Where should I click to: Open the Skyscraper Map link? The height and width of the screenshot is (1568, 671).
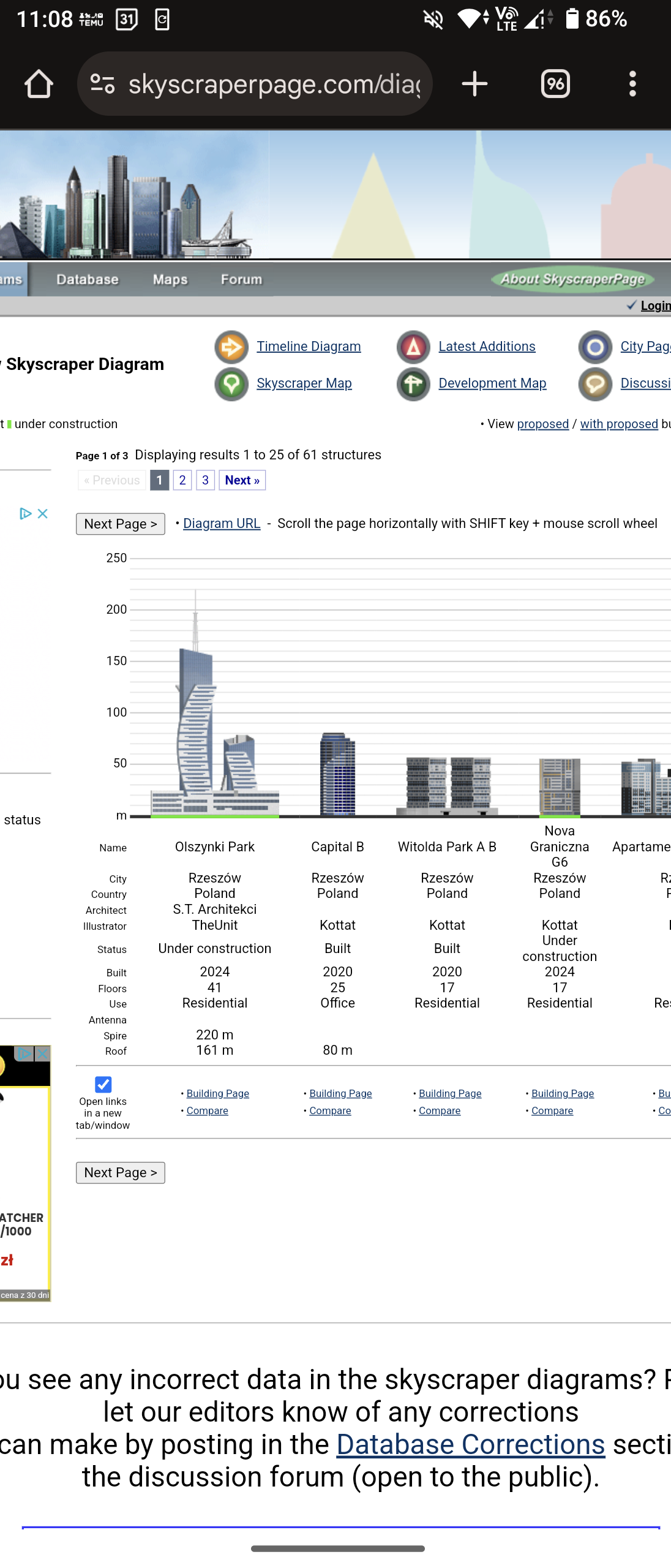(304, 383)
